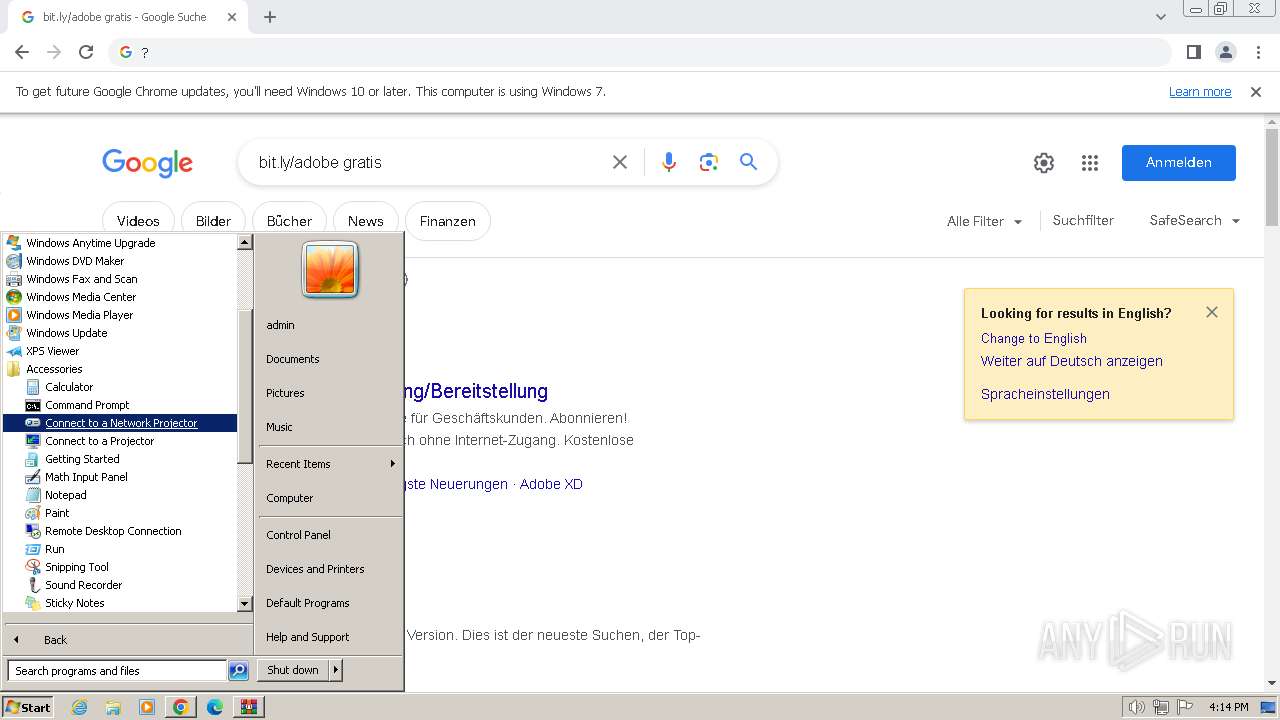This screenshot has width=1280, height=720.
Task: Click the Start menu search magnifier button
Action: pyautogui.click(x=238, y=671)
